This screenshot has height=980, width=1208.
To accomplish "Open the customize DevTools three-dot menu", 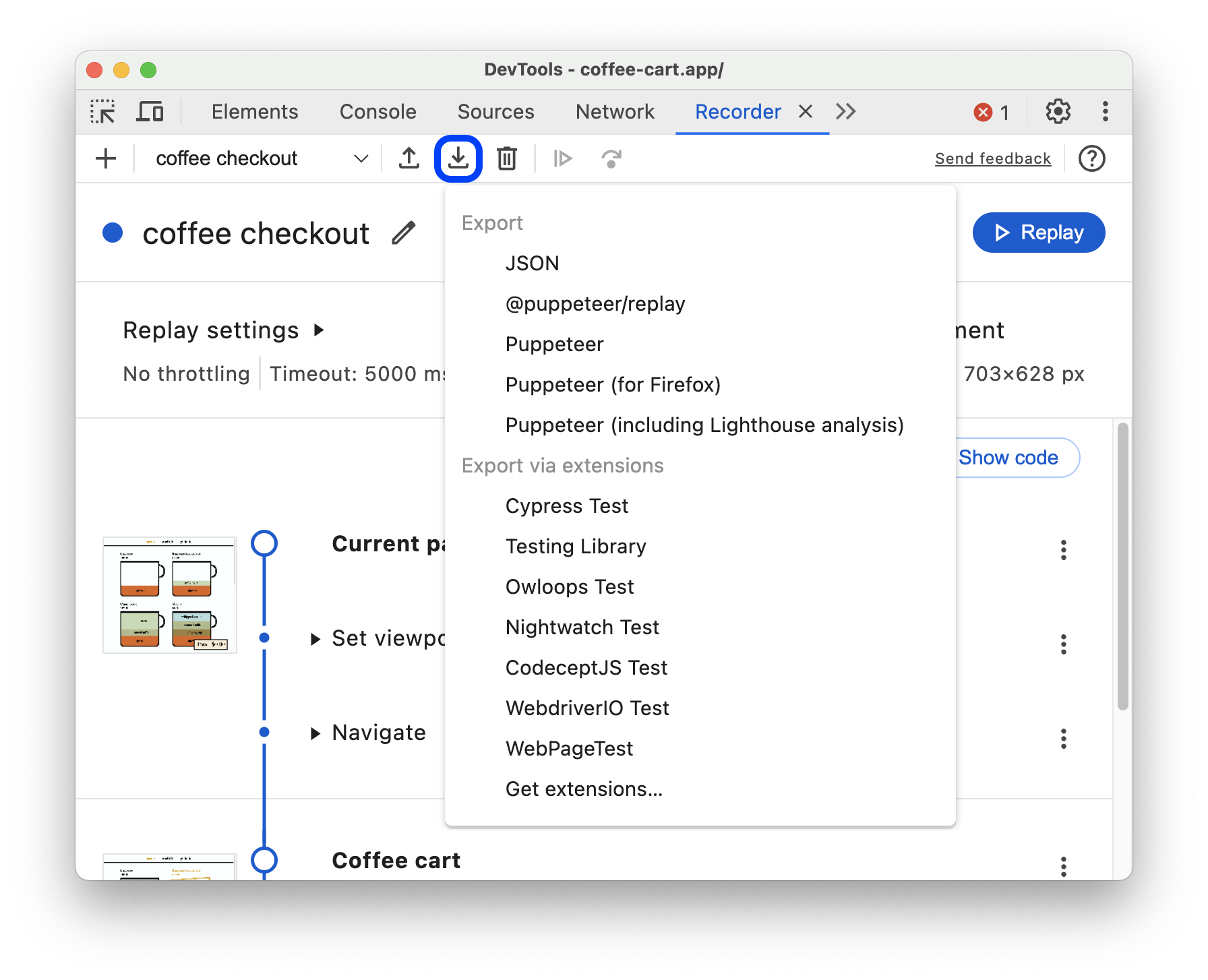I will coord(1104,111).
